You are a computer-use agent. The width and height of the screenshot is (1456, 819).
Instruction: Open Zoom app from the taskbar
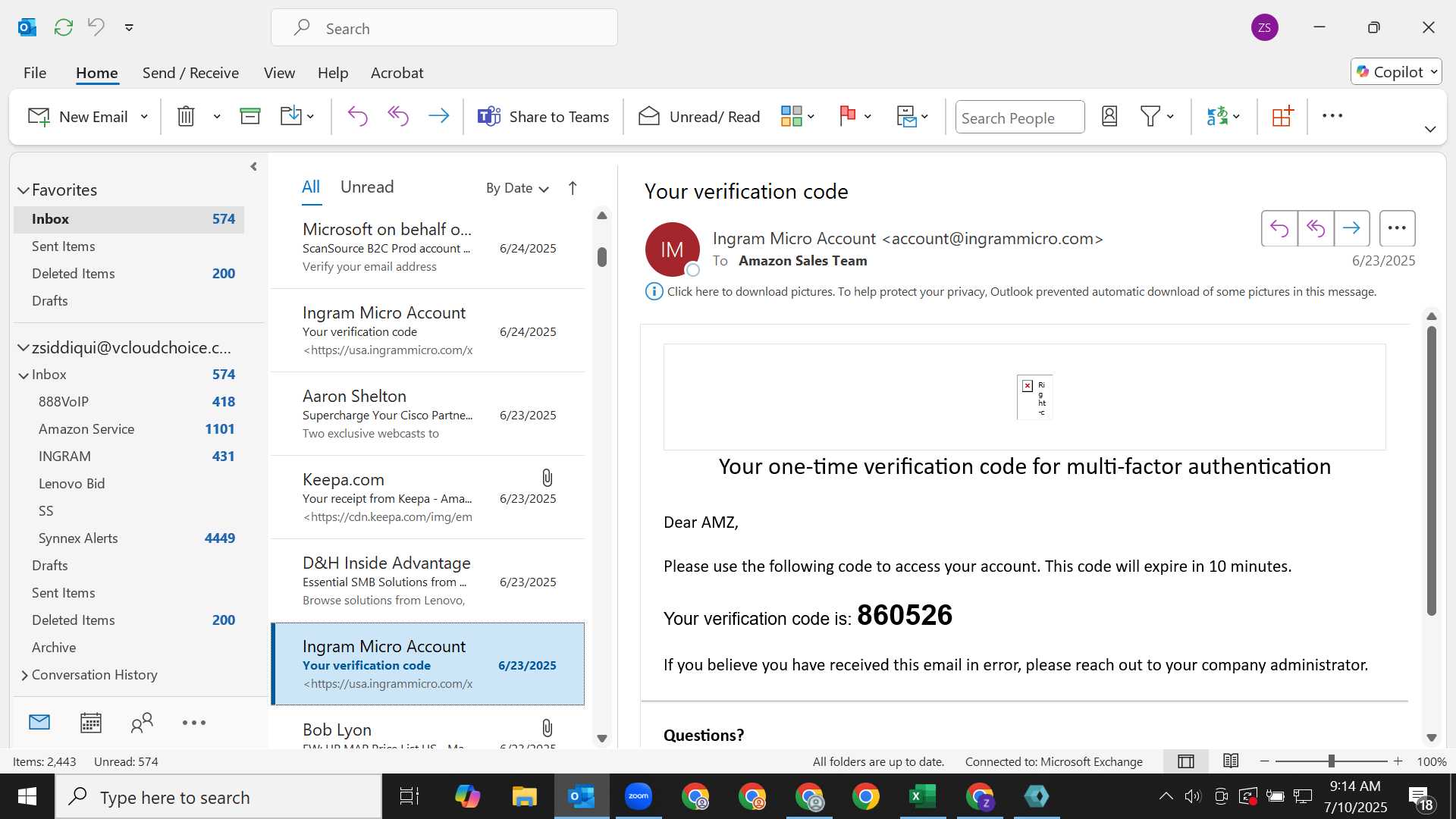tap(639, 796)
